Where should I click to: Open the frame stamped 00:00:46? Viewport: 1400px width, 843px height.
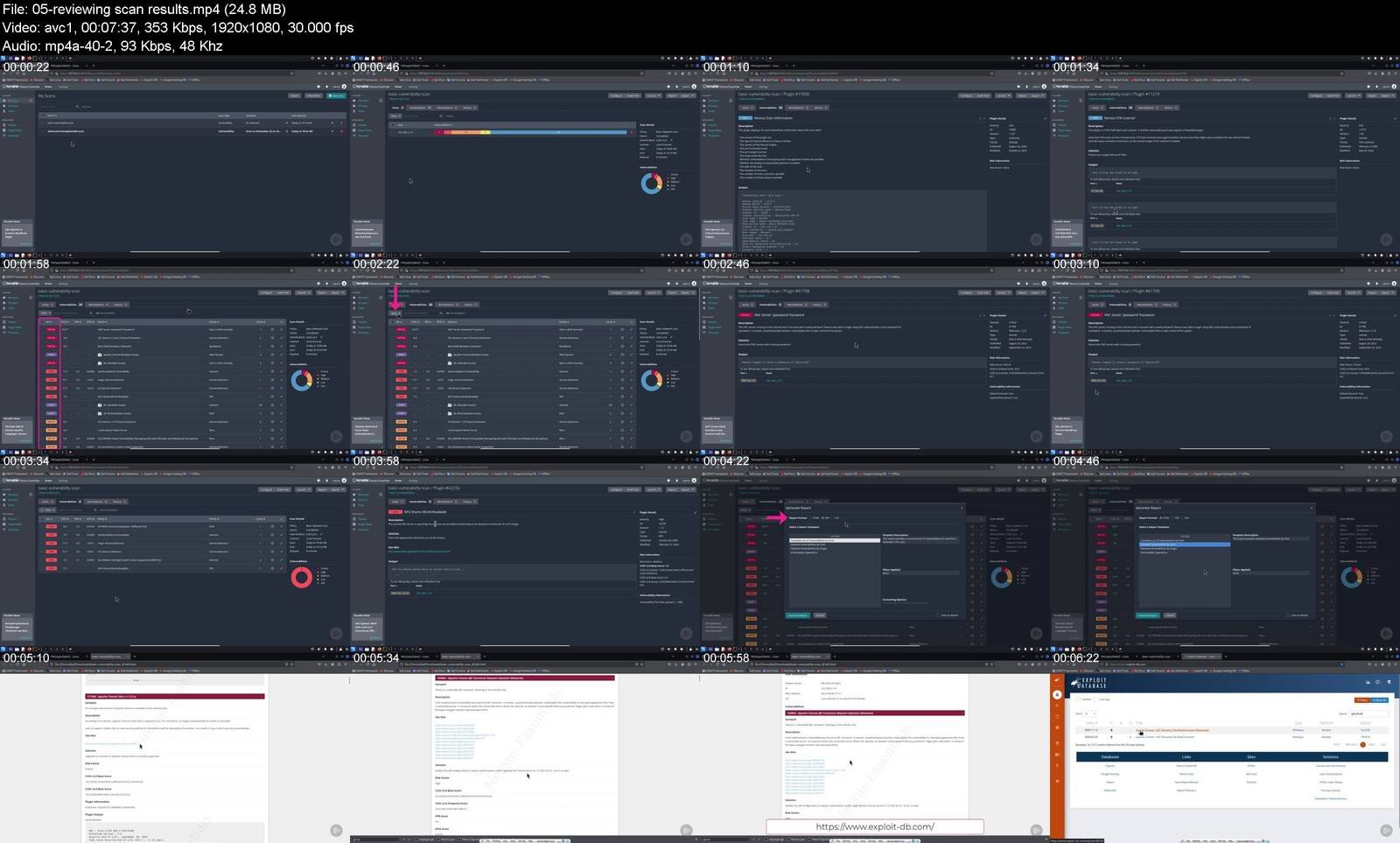pos(525,156)
